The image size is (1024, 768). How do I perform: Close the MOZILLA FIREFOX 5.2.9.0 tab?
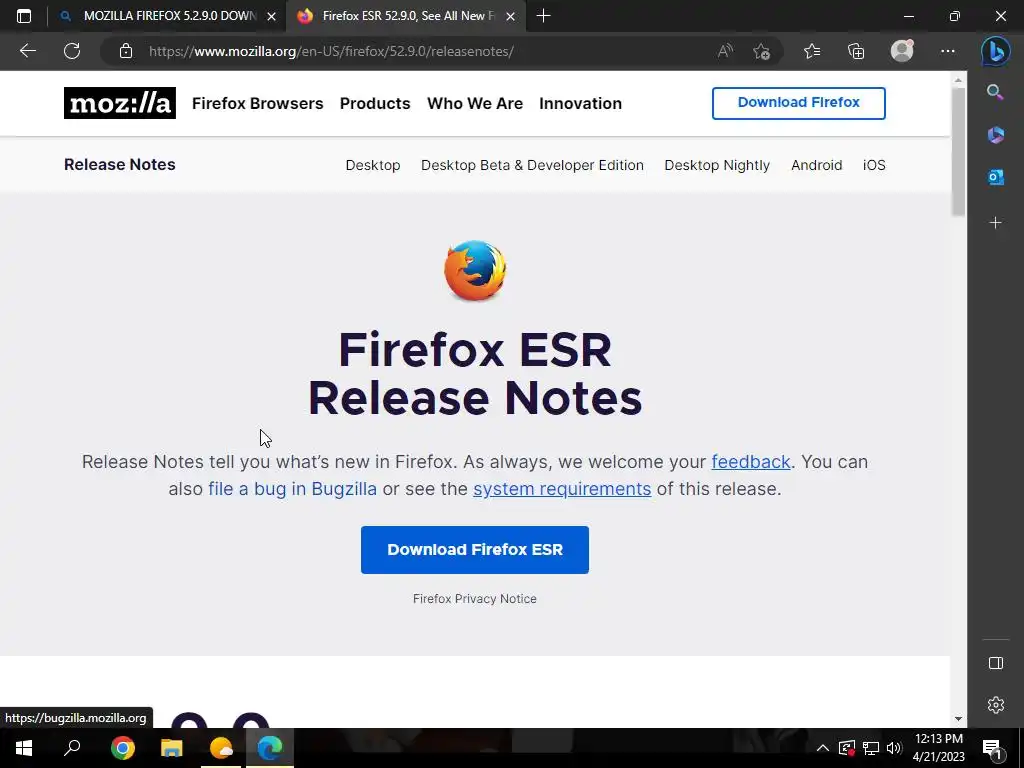[272, 16]
